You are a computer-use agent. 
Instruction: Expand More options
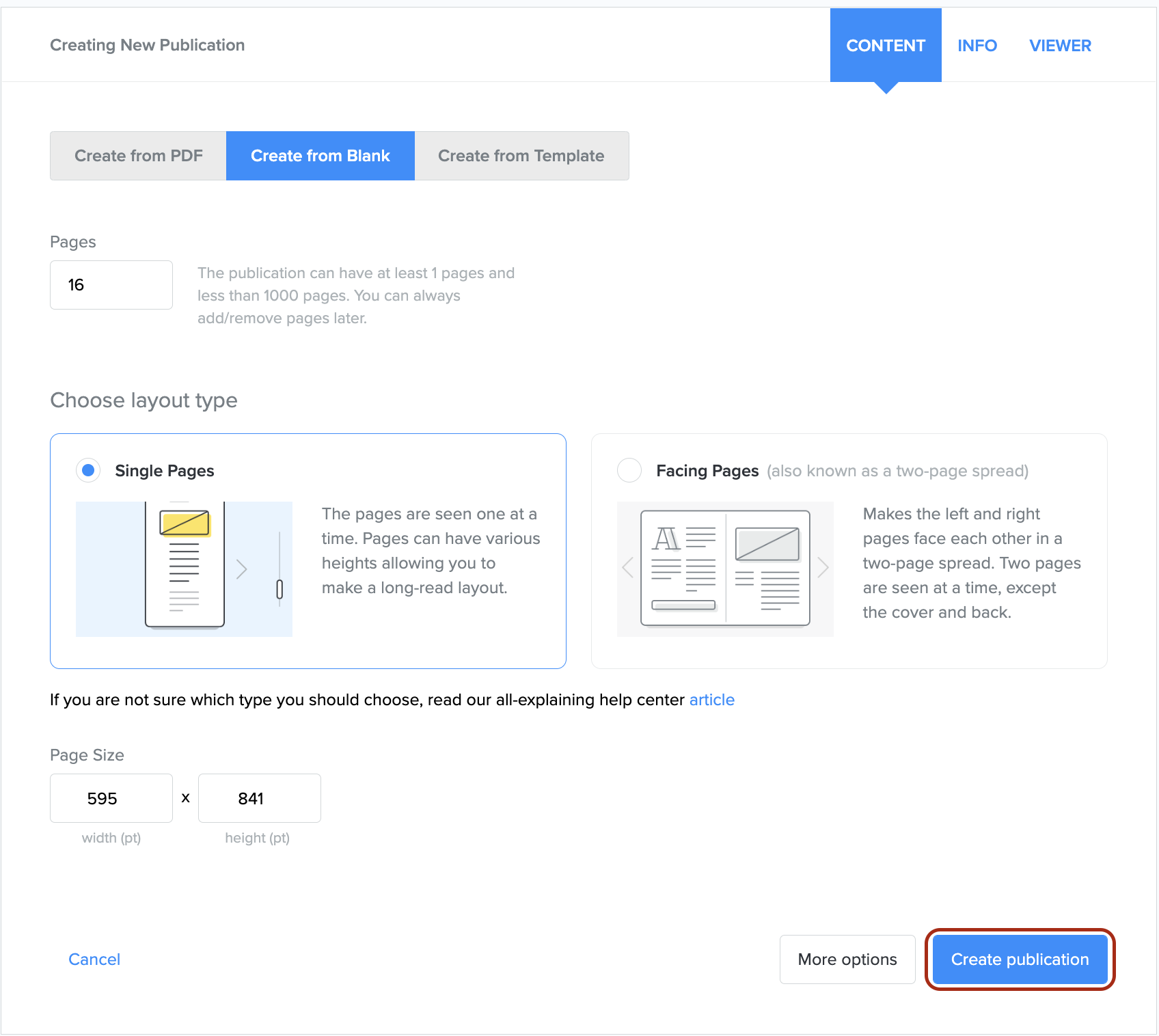click(x=847, y=959)
